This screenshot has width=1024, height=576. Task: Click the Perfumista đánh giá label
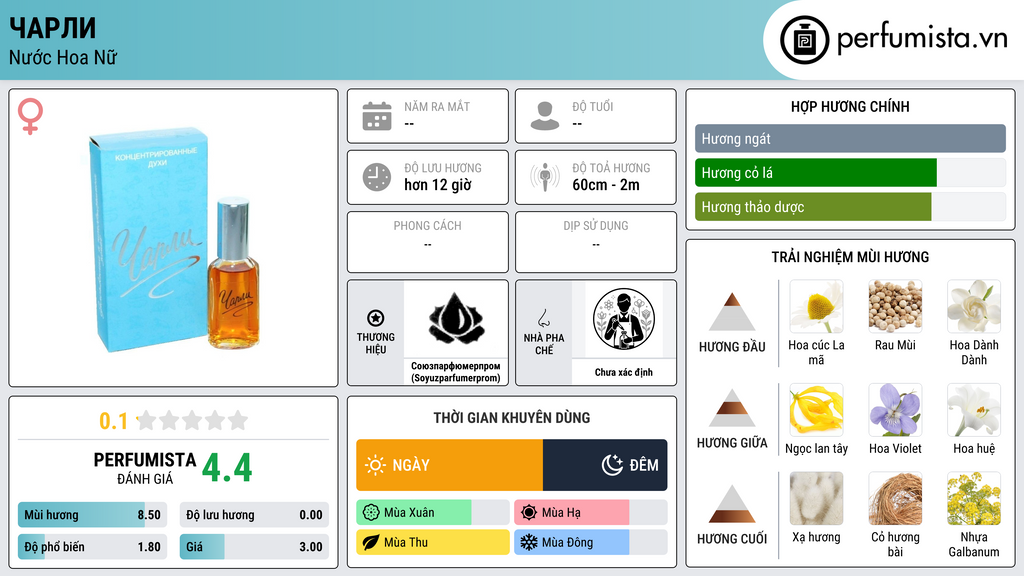tap(145, 468)
